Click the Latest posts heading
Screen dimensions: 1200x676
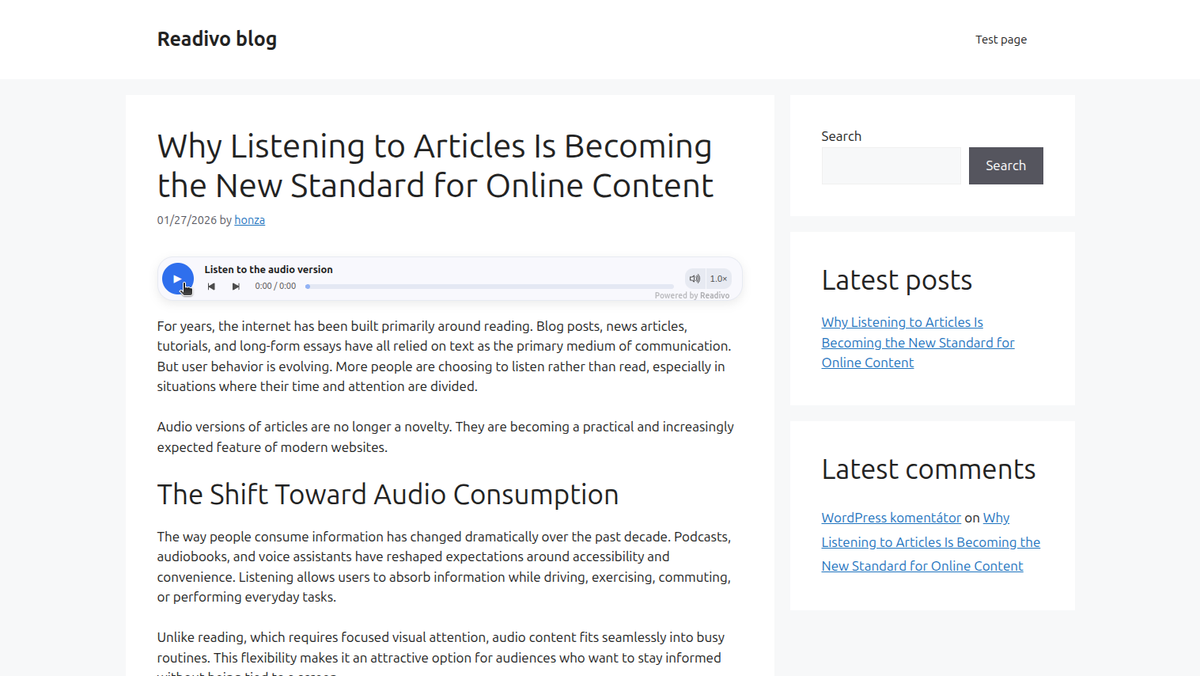coord(897,280)
